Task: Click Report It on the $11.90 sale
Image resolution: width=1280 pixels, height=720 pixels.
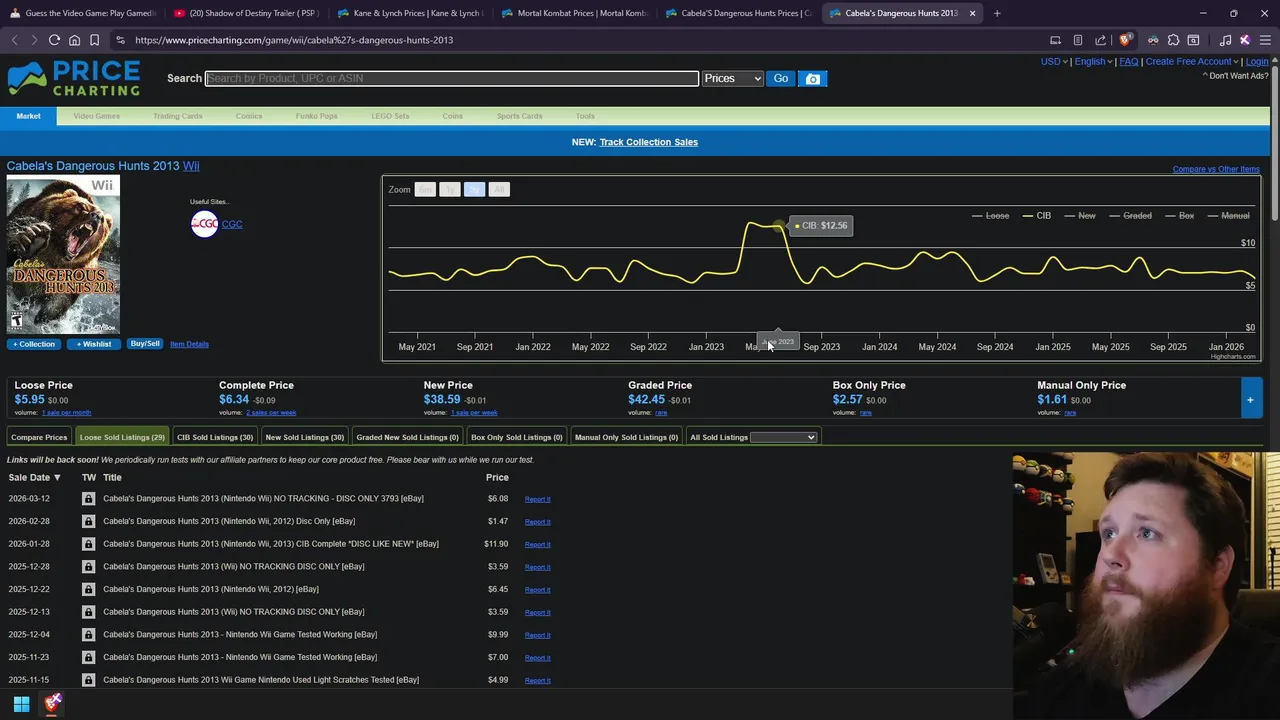Action: (x=538, y=544)
